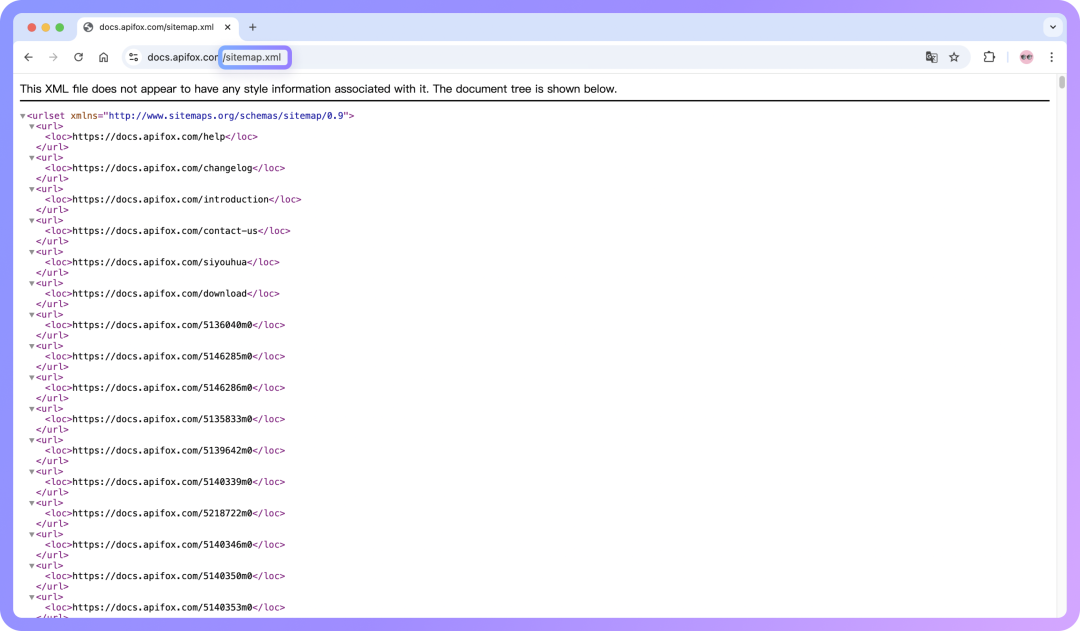Click the https://docs.apifox.com/changelog loc text
This screenshot has width=1080, height=631.
pos(163,168)
